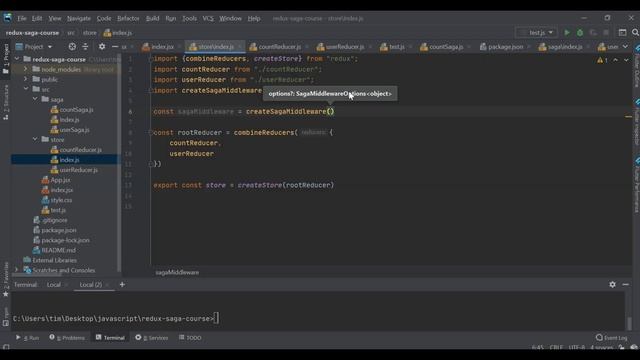The width and height of the screenshot is (640, 360).
Task: Open the Refactor menu
Action: click(x=128, y=18)
